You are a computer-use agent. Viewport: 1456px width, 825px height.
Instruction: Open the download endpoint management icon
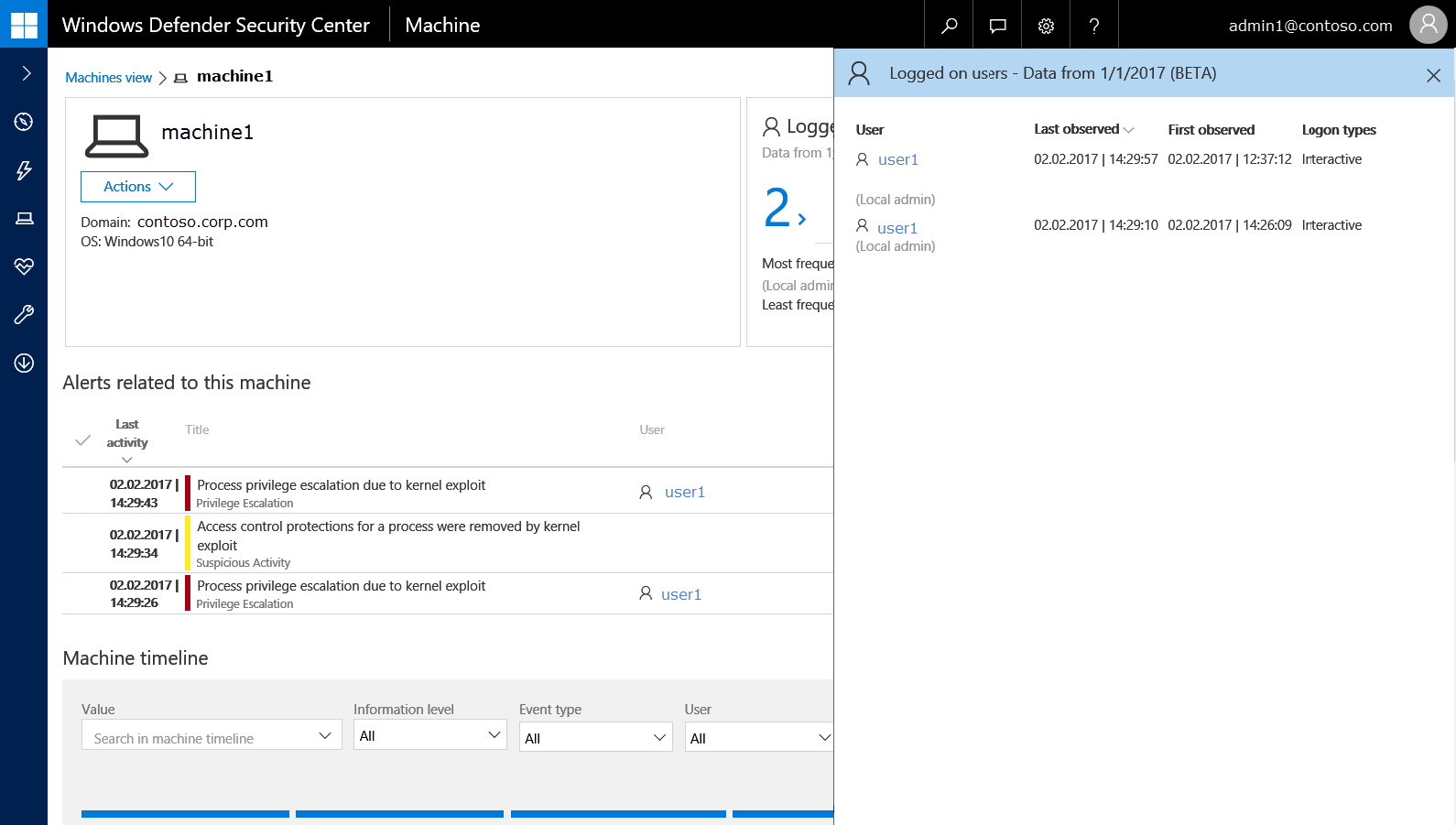tap(24, 364)
